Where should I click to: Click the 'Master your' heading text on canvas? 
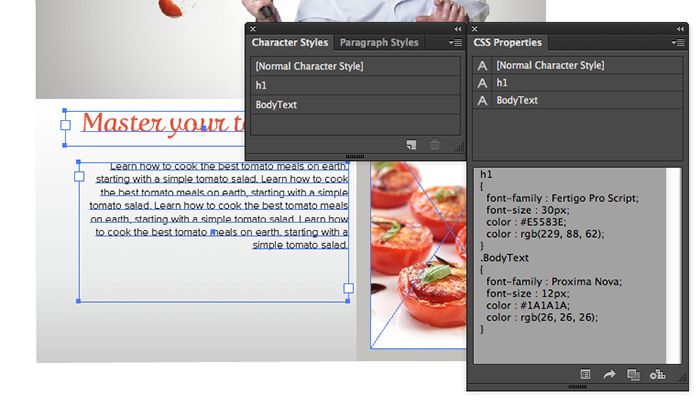point(155,123)
